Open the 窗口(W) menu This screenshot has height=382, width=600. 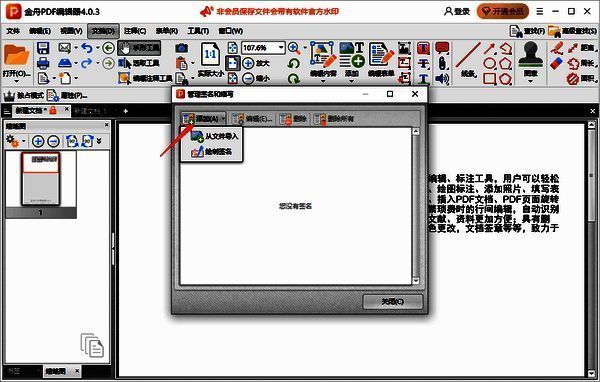pyautogui.click(x=230, y=31)
